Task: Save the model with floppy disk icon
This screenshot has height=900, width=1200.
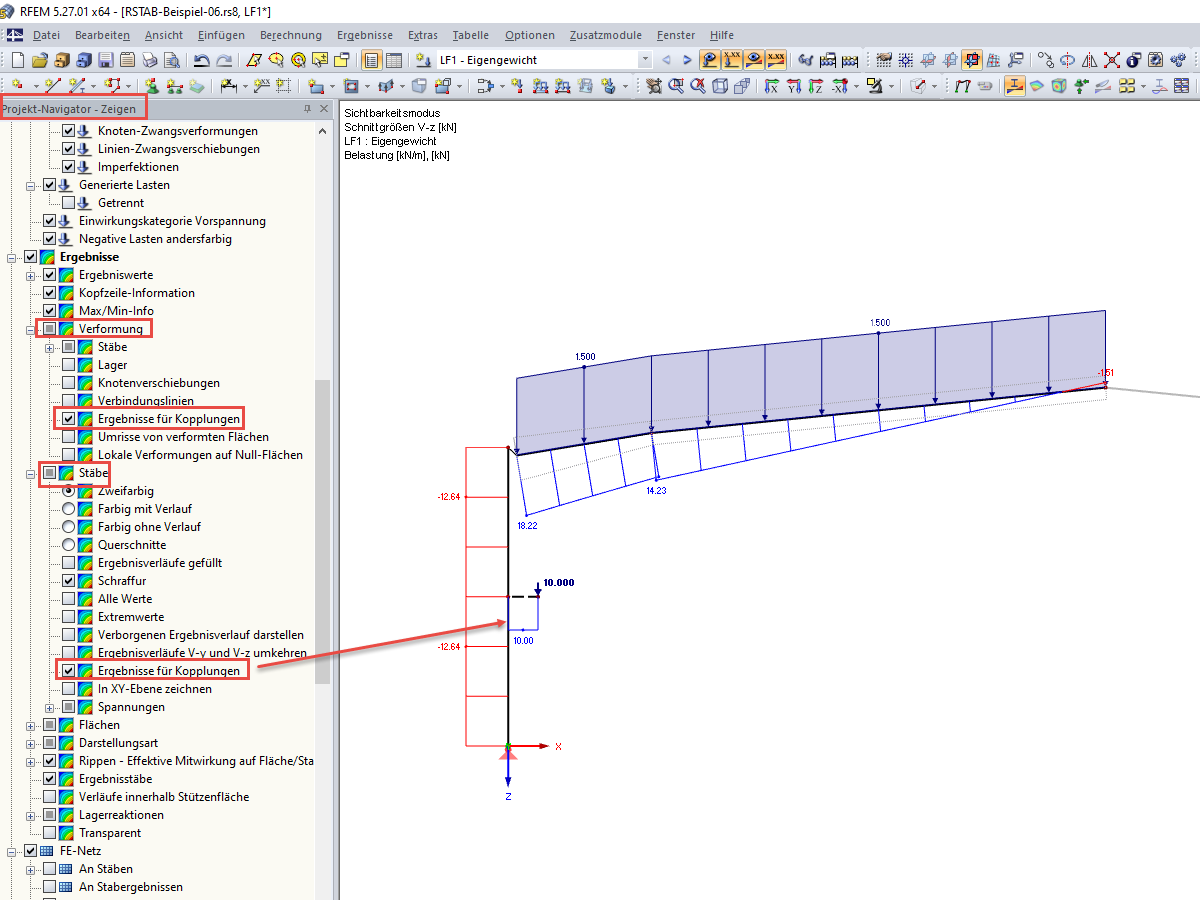Action: (105, 60)
